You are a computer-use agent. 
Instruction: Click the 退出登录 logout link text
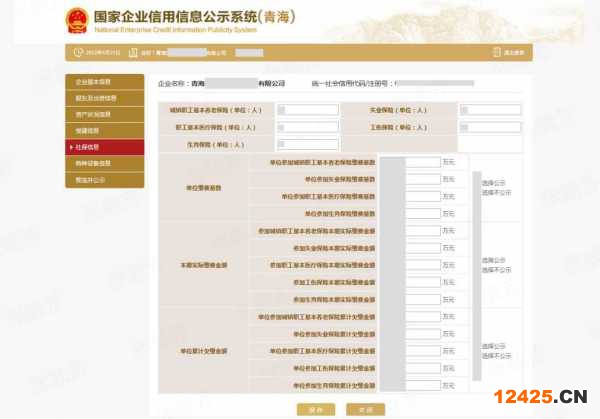514,52
